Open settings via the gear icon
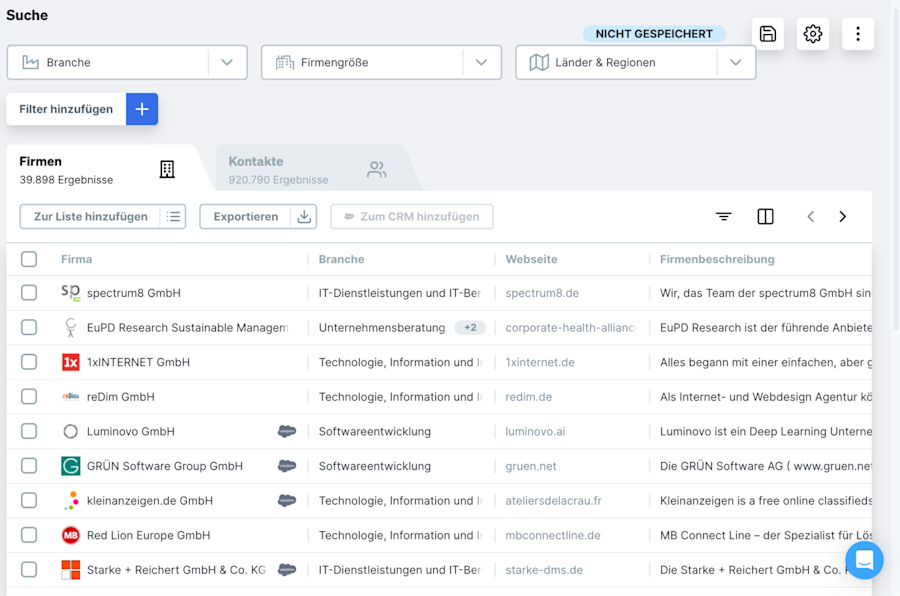 (813, 34)
